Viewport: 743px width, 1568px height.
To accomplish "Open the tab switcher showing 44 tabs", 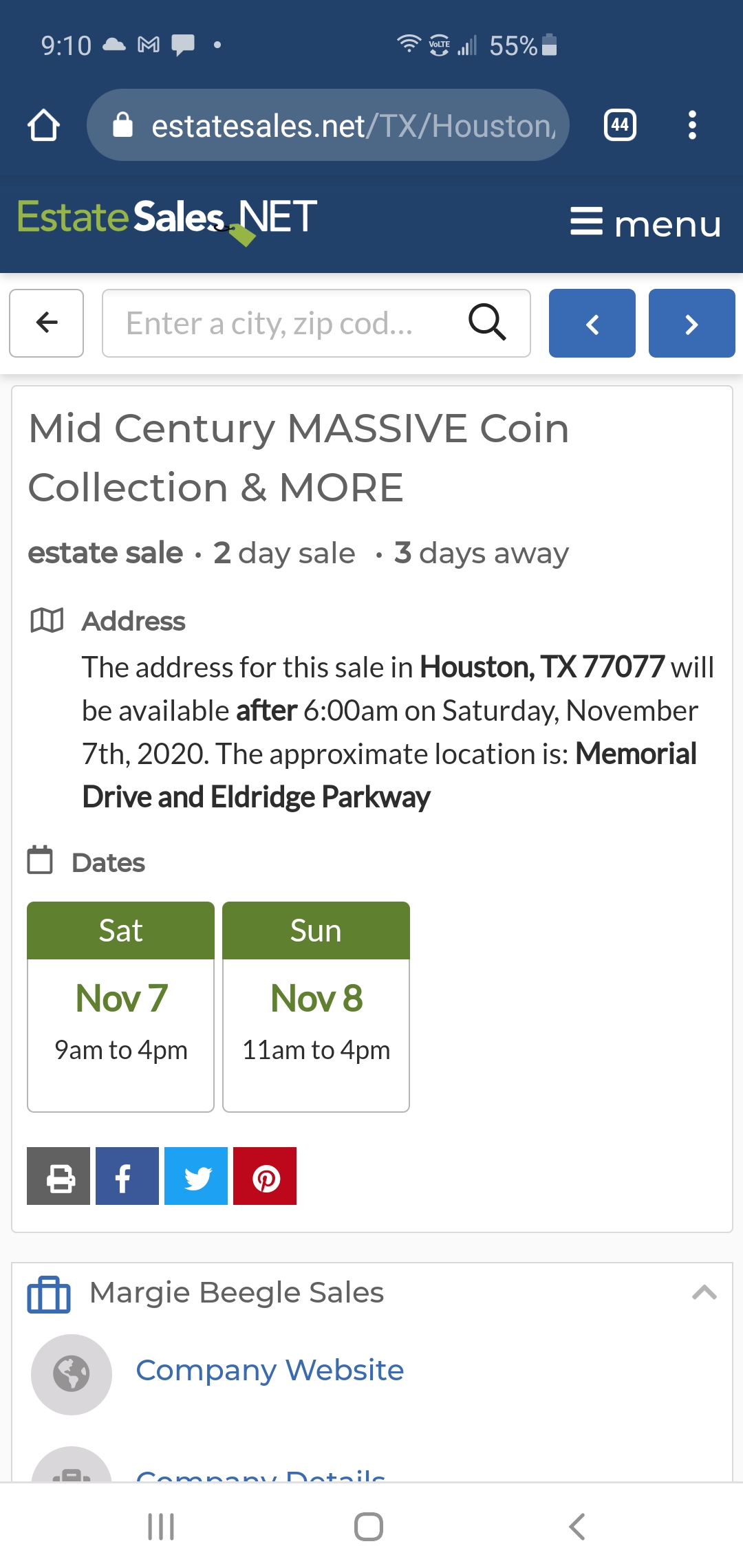I will pyautogui.click(x=620, y=125).
